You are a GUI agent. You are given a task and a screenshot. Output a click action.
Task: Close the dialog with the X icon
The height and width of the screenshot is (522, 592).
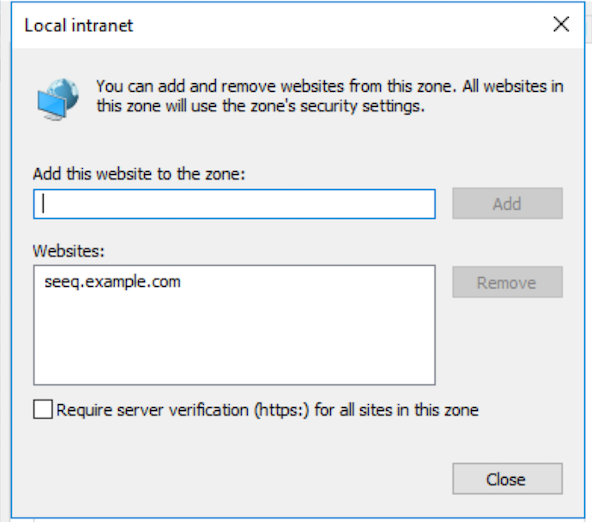coord(561,25)
